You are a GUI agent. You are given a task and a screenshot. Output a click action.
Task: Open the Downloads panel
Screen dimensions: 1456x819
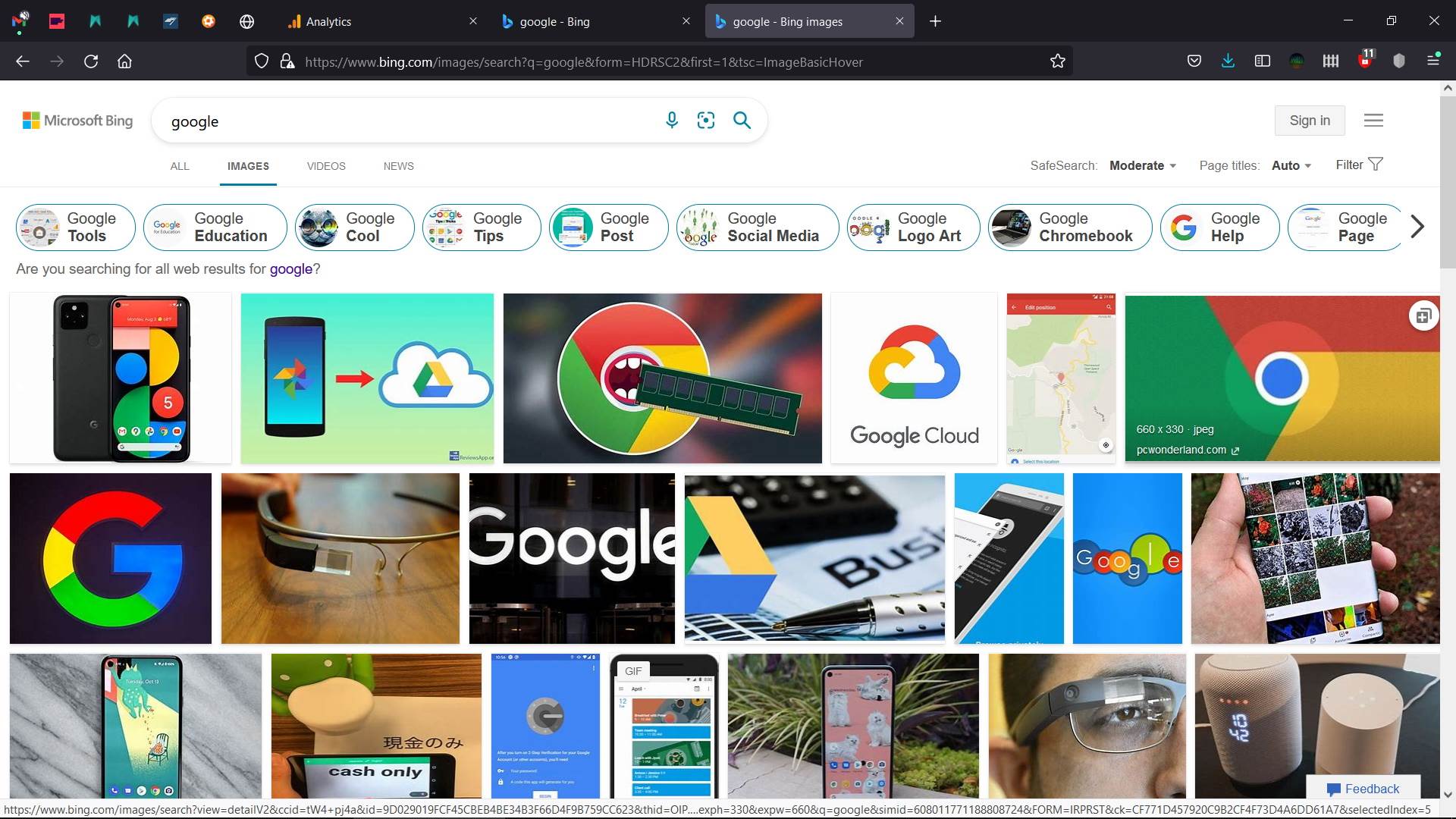(1228, 61)
